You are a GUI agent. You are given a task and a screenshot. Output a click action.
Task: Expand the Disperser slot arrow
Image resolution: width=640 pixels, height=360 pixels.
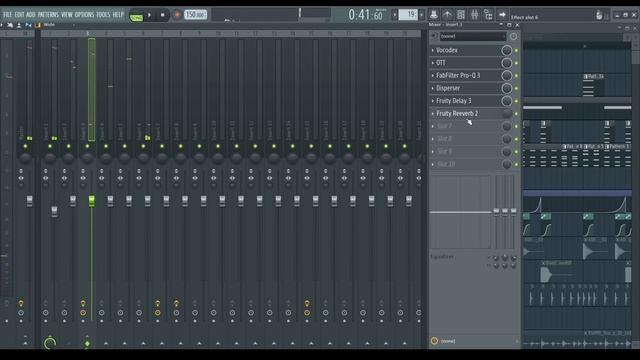433,88
